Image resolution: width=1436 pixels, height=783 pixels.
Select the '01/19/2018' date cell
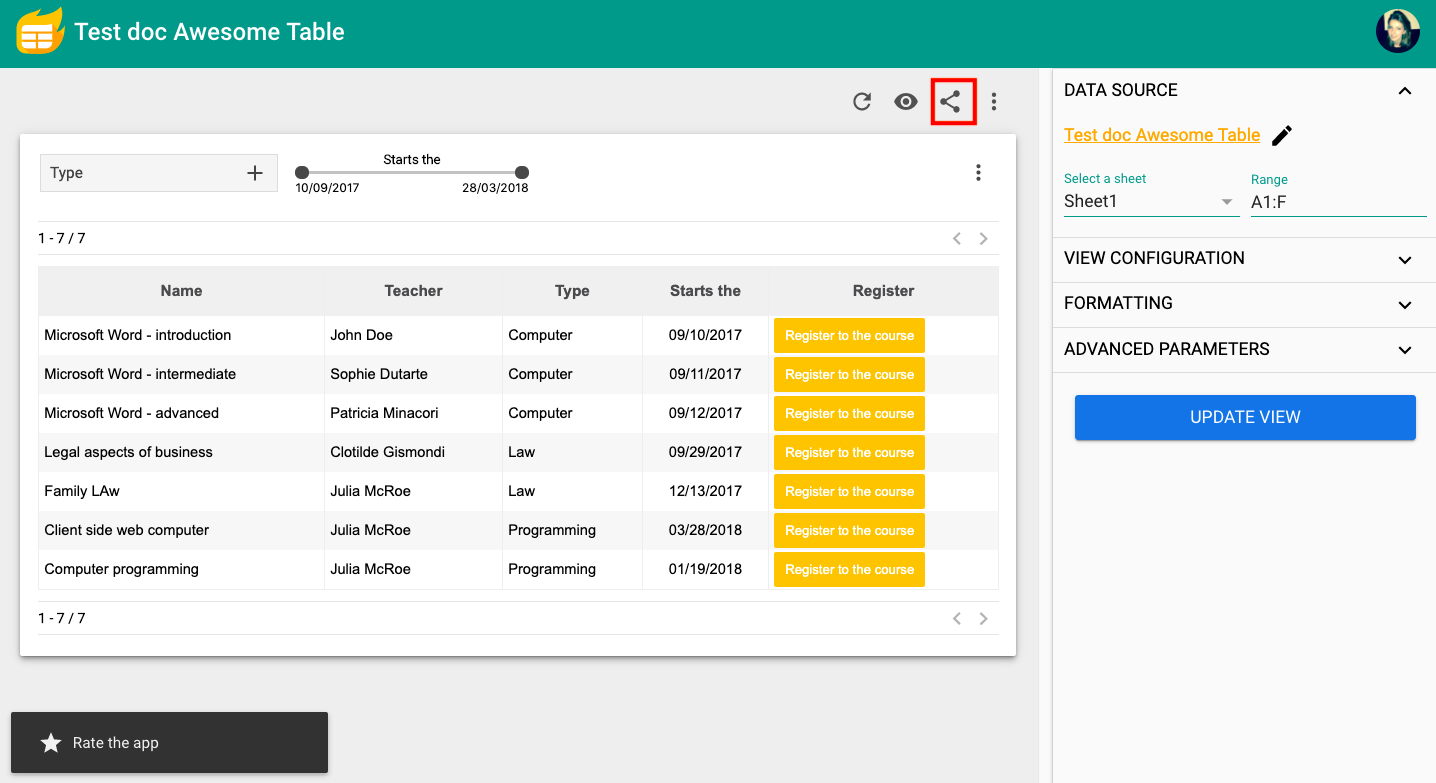coord(705,569)
